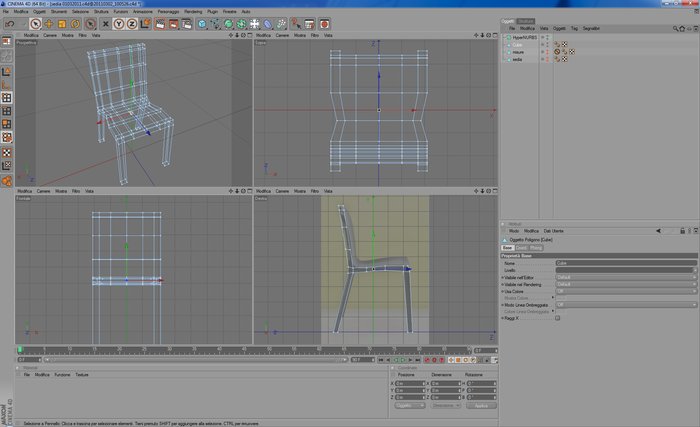The width and height of the screenshot is (700, 427).
Task: Select the Texture mode checker icon
Action: tap(7, 153)
